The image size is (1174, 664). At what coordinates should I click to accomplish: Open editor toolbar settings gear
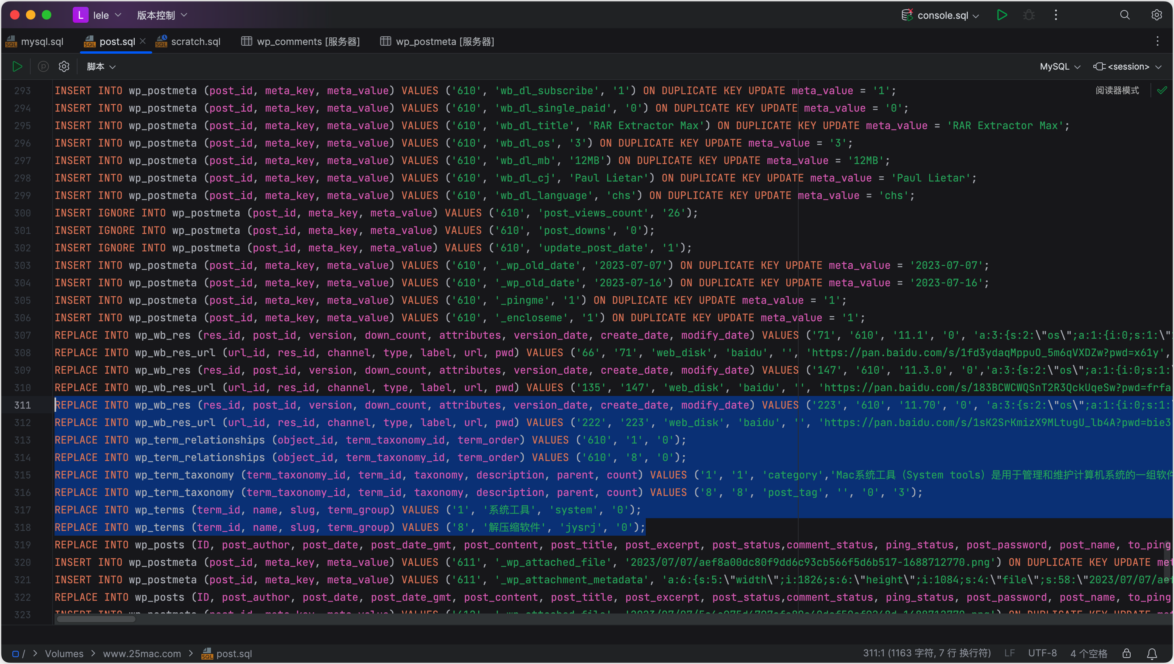click(64, 67)
